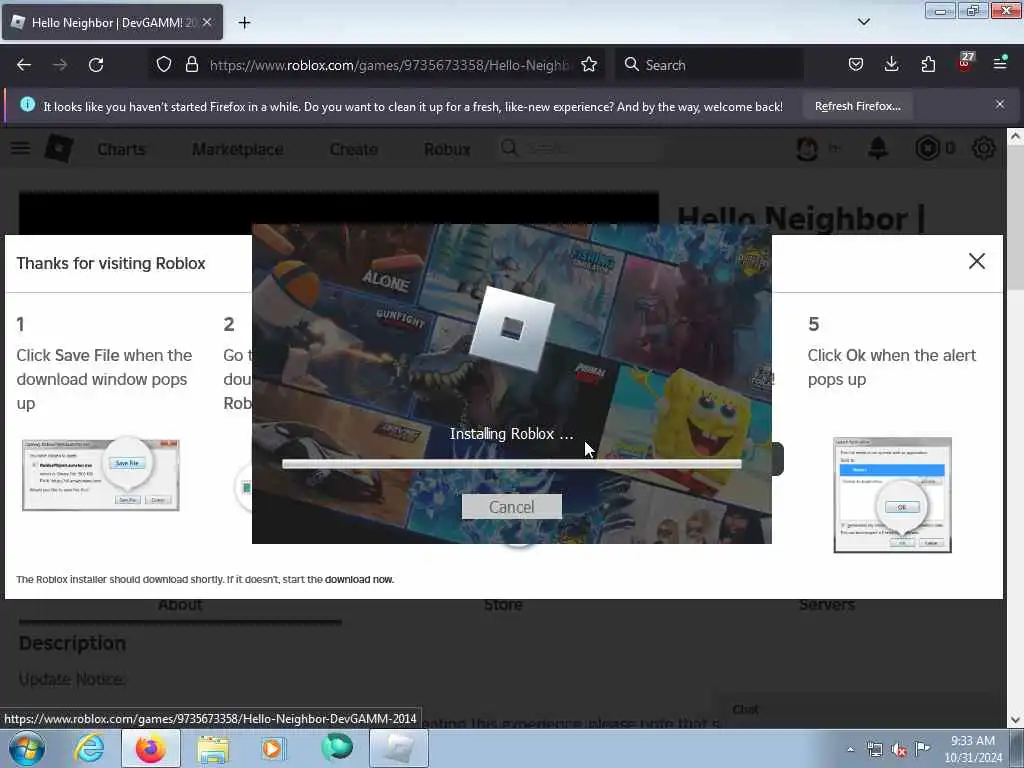Switch to the Servers tab
Image resolution: width=1024 pixels, height=768 pixels.
827,606
